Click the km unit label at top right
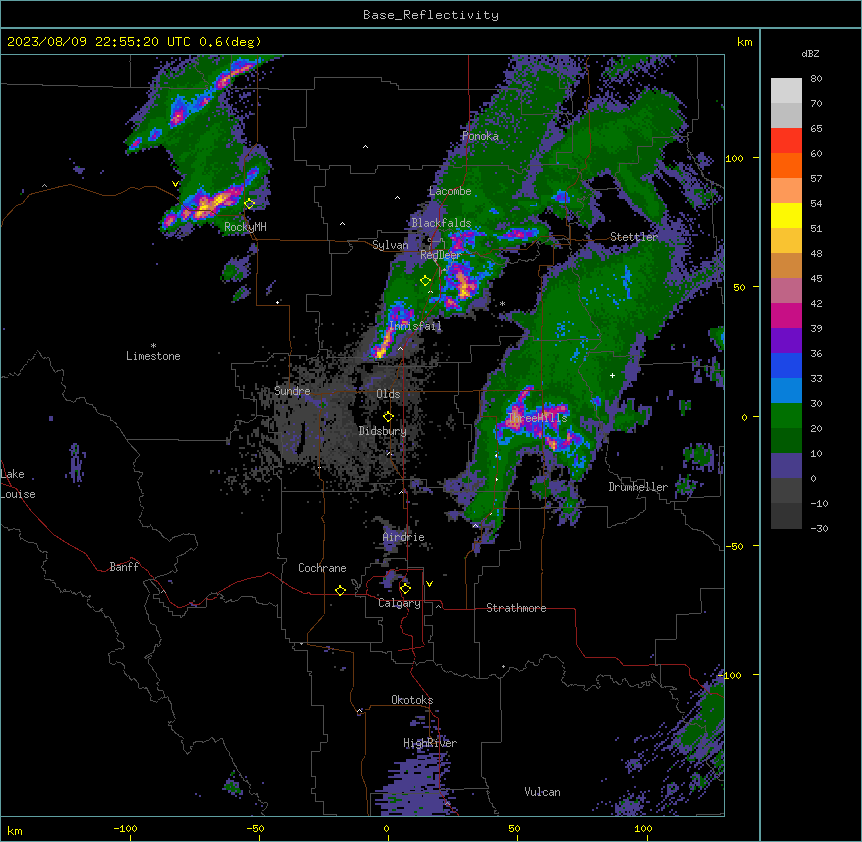The width and height of the screenshot is (862, 842). (x=745, y=42)
